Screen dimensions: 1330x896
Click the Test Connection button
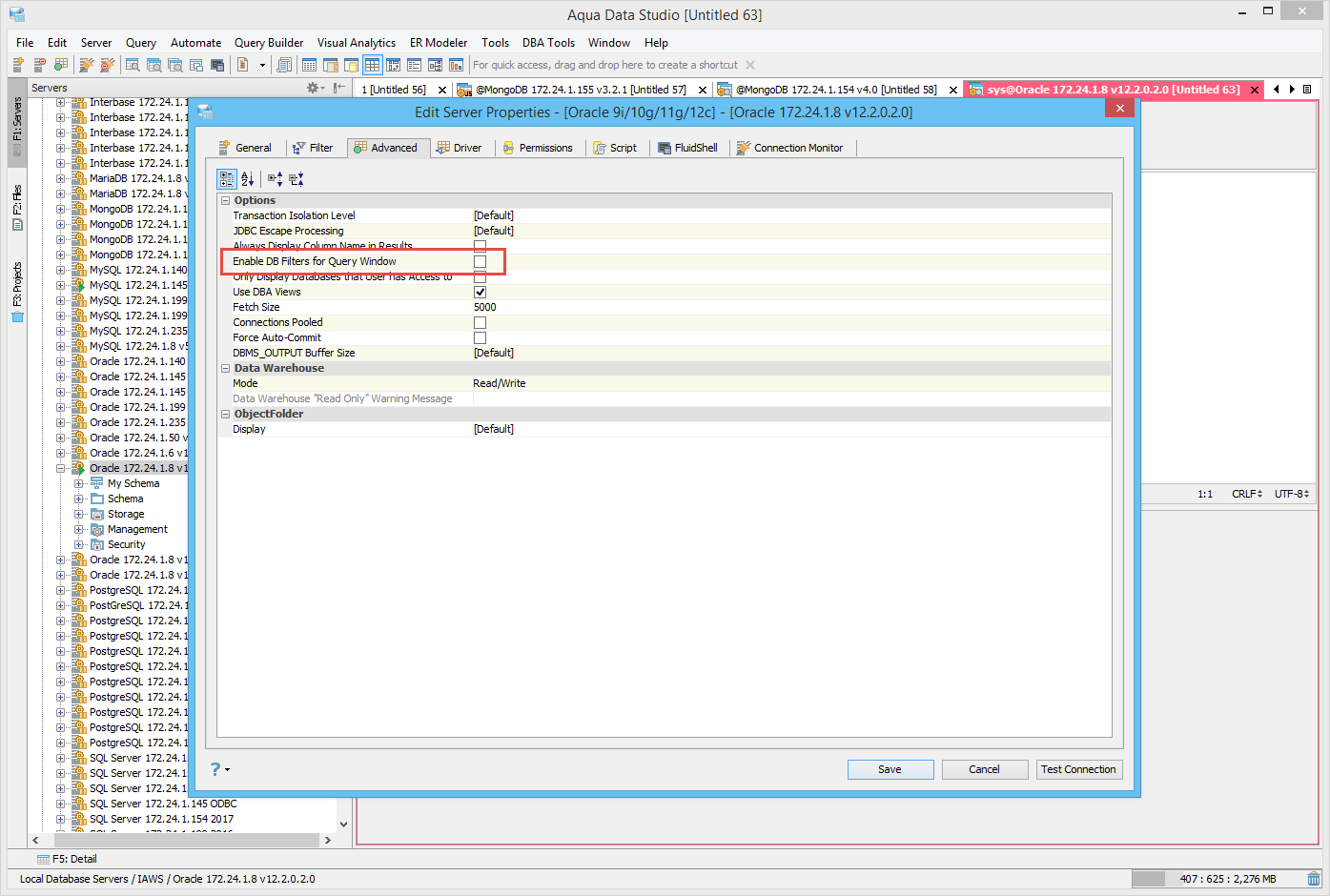[1078, 769]
